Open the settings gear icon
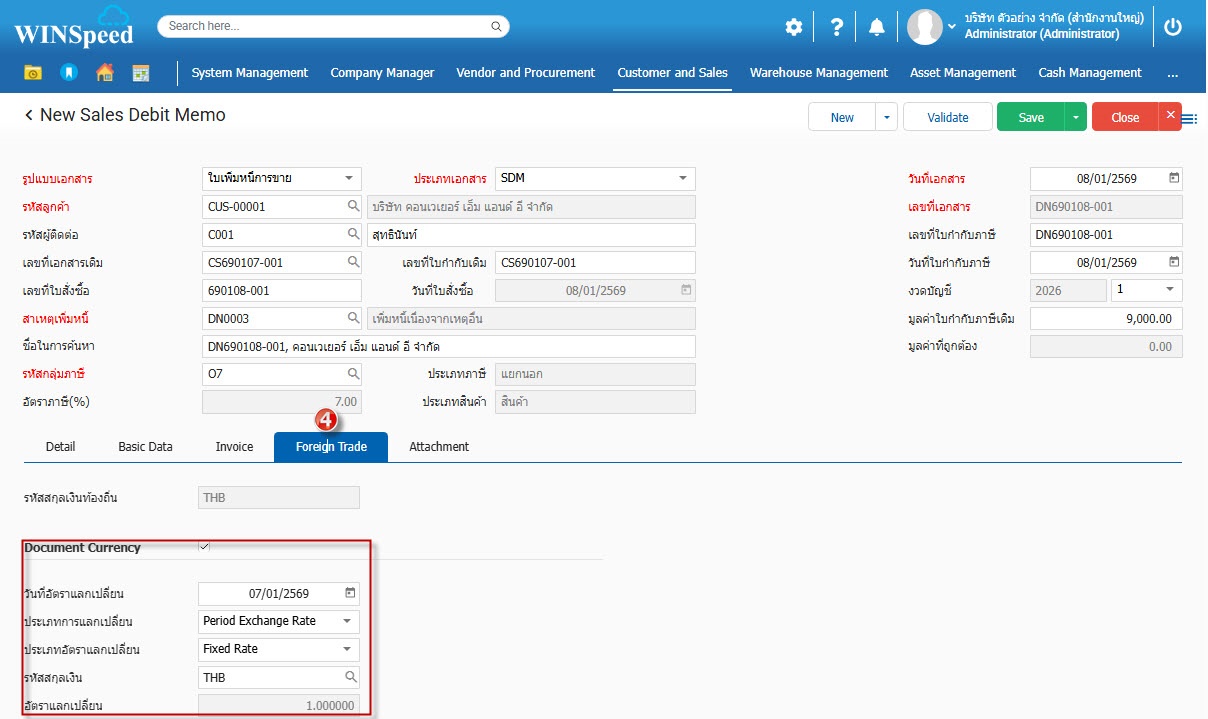Viewport: 1208px width, 719px height. click(793, 27)
